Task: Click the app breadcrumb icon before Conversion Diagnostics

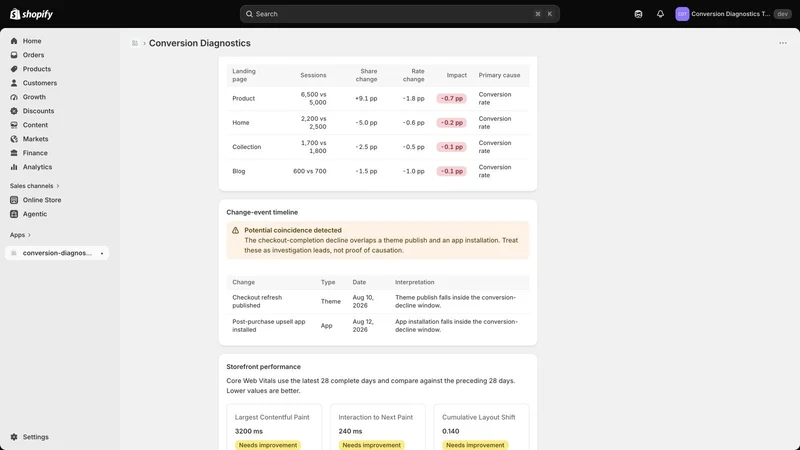Action: [135, 43]
